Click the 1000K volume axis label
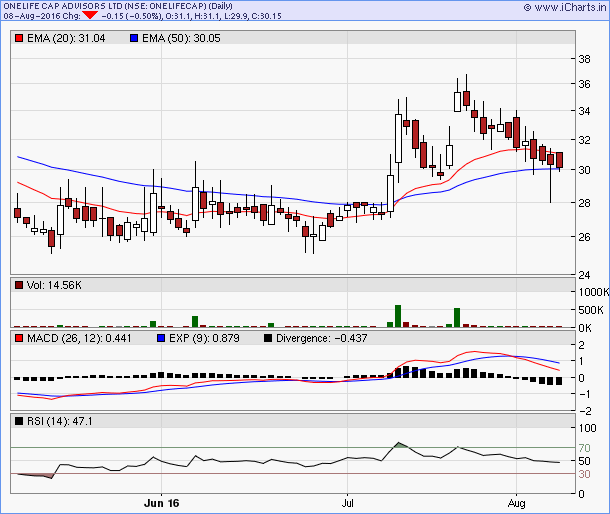Image resolution: width=610 pixels, height=514 pixels. tap(594, 292)
